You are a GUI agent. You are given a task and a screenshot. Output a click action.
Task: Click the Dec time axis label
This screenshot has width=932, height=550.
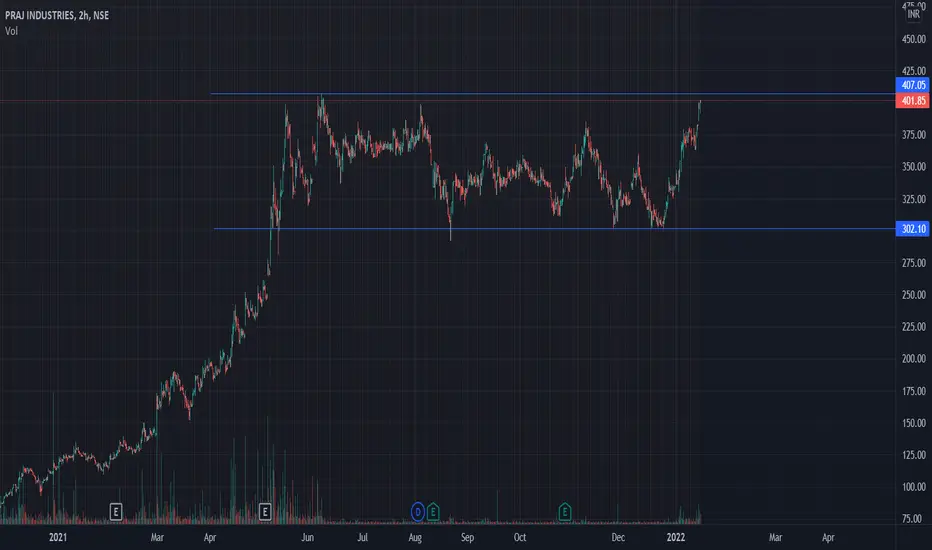point(618,538)
